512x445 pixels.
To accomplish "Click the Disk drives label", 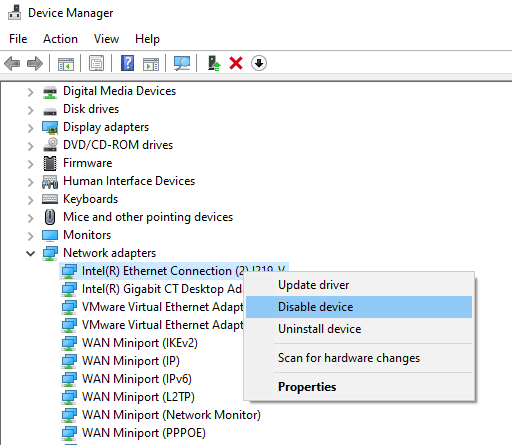I will [x=91, y=109].
